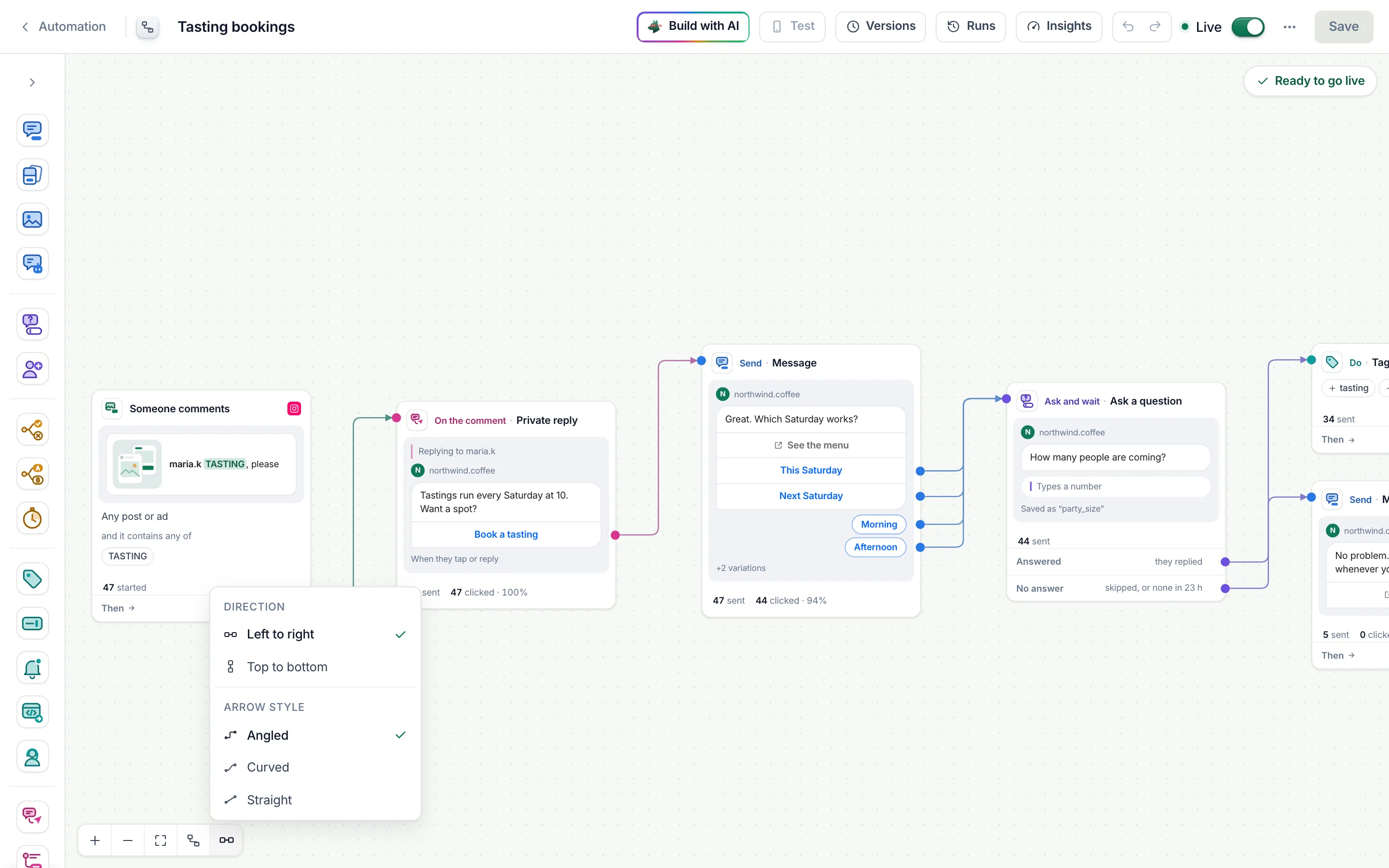
Task: Choose the Angled arrow style
Action: click(315, 735)
